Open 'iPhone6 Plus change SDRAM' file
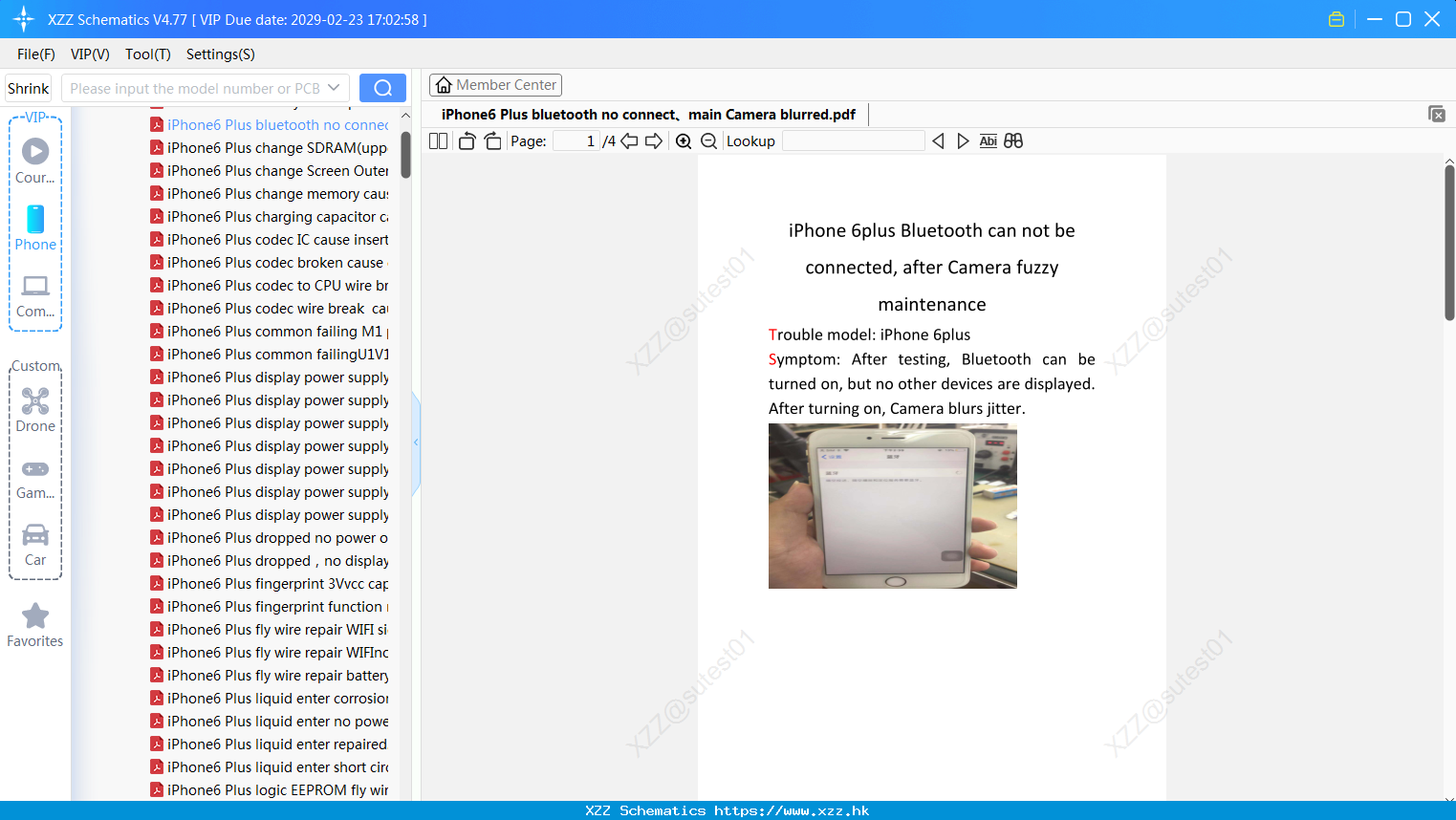The width and height of the screenshot is (1456, 820). click(x=270, y=147)
